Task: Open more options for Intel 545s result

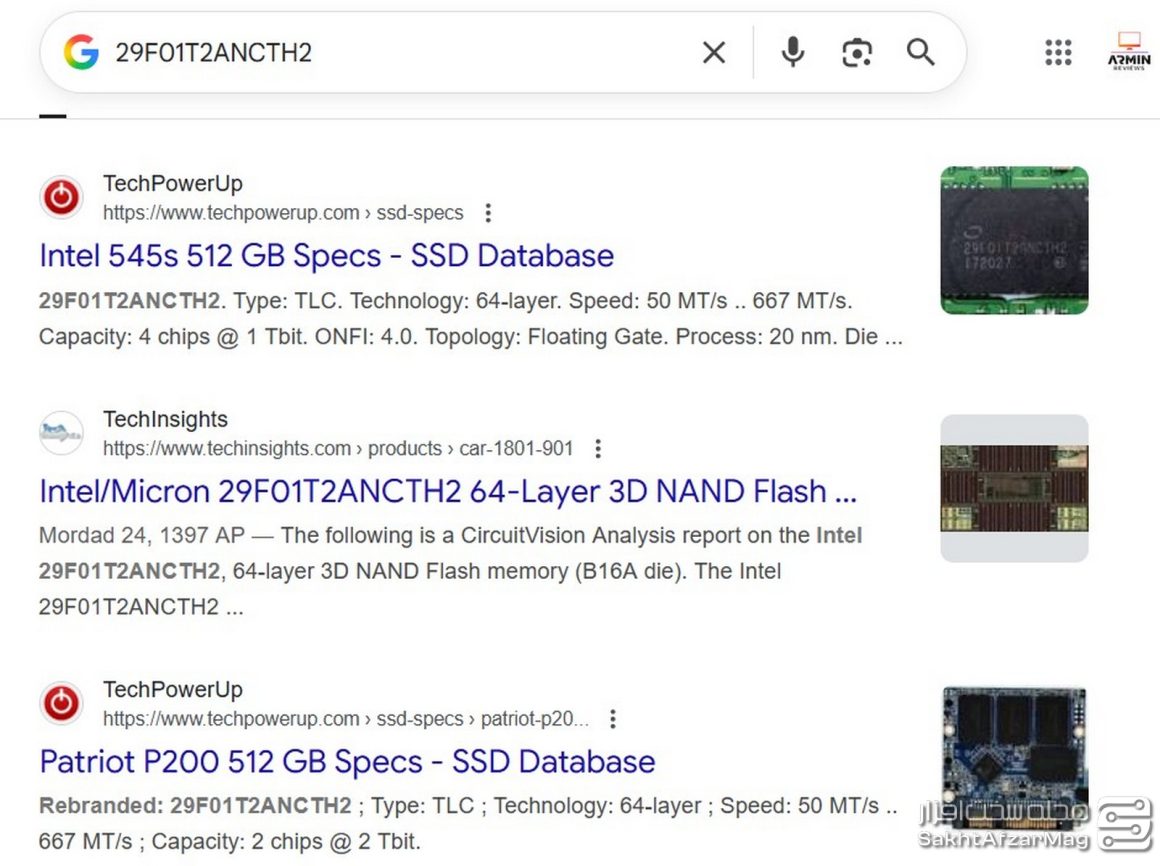Action: [488, 213]
